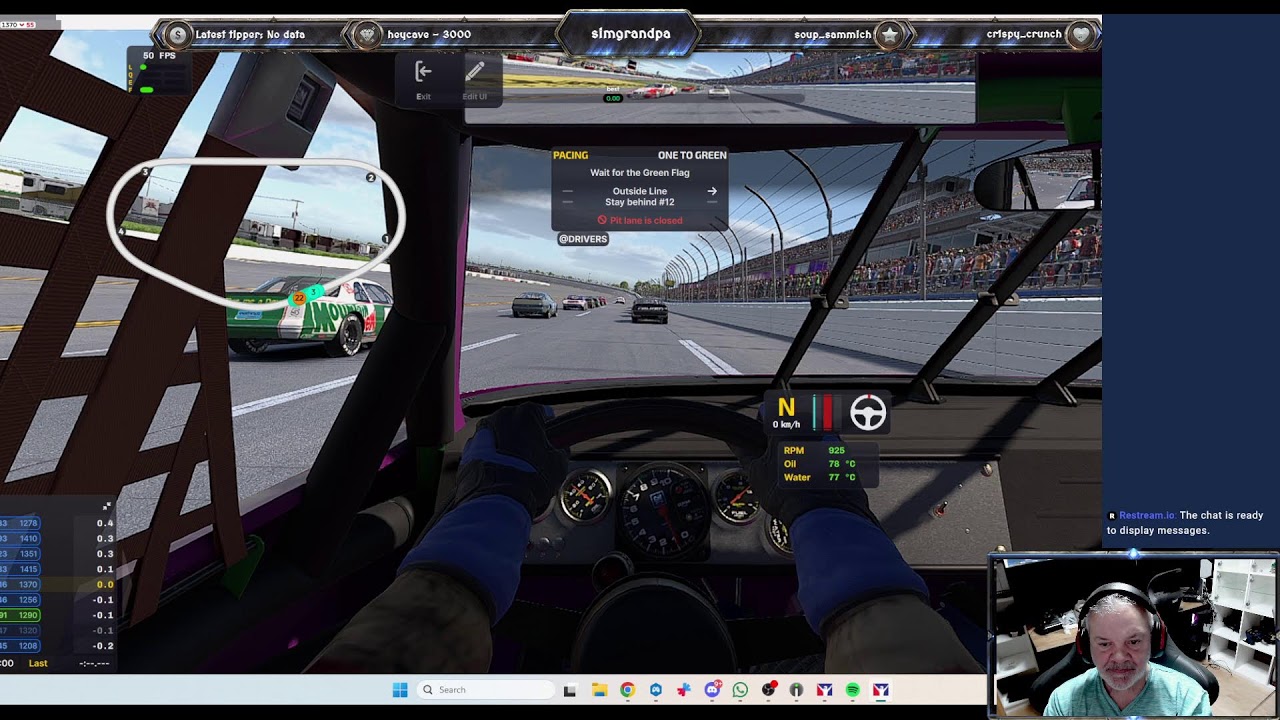Click the Edit UI pencil icon
The height and width of the screenshot is (720, 1280).
(475, 72)
